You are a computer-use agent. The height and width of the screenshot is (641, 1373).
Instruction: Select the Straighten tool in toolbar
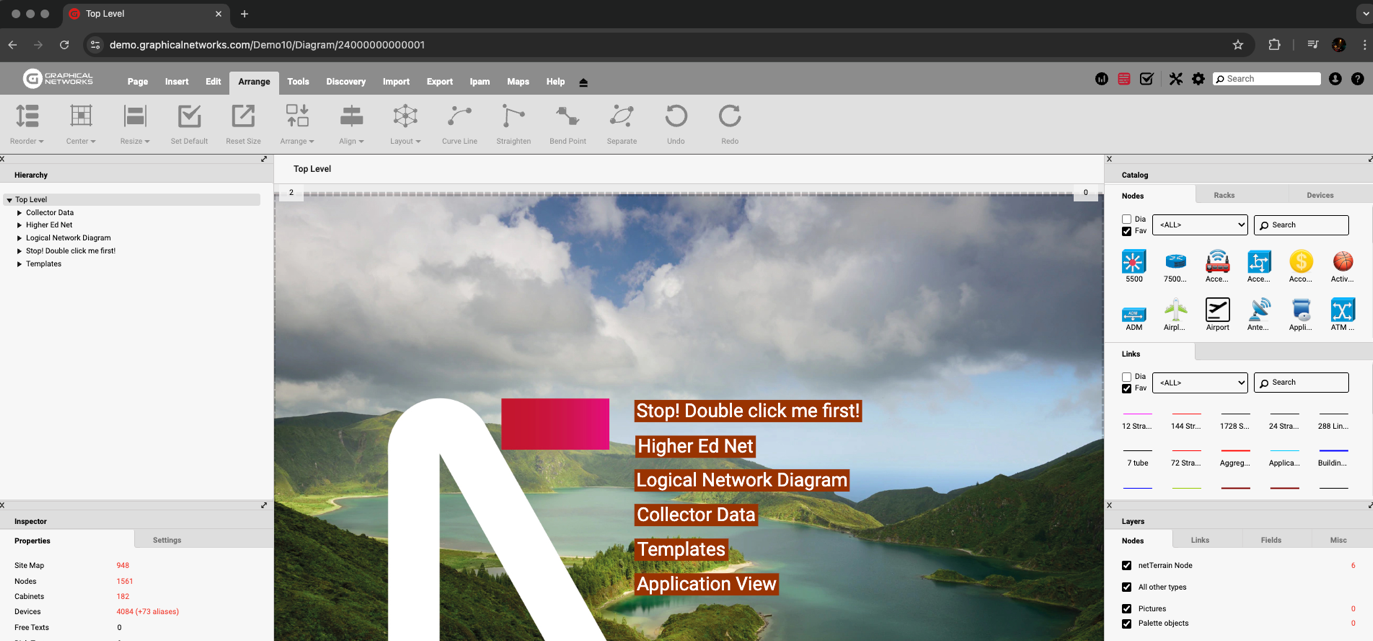[x=513, y=117]
